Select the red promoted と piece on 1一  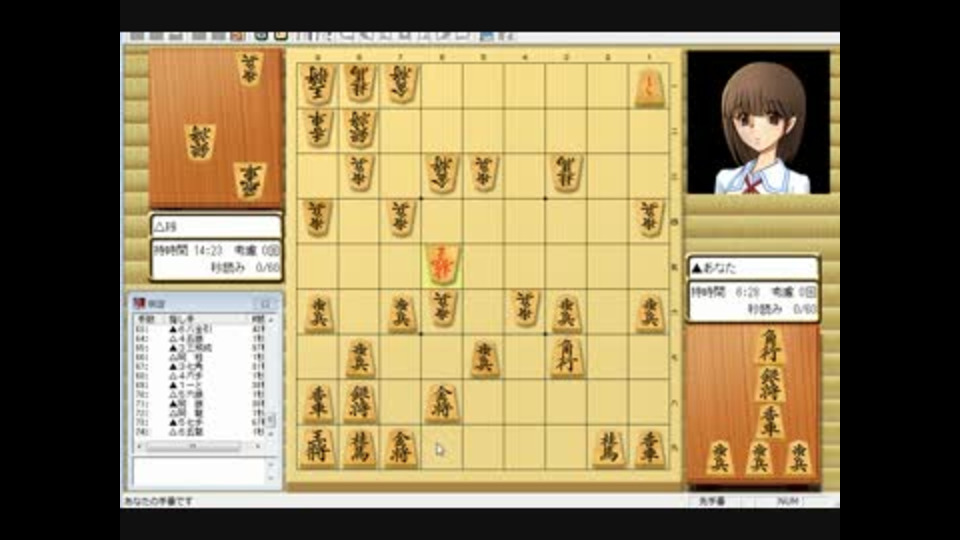pos(649,87)
